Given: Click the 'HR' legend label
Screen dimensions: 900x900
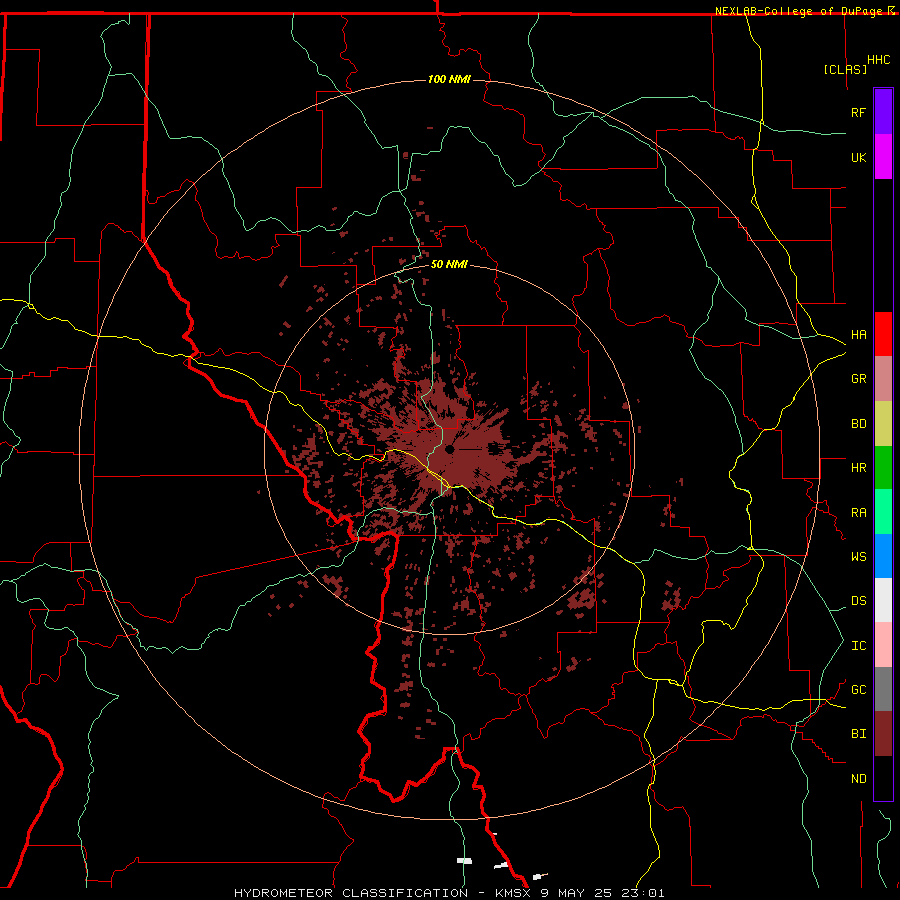Looking at the screenshot, I should tap(858, 468).
